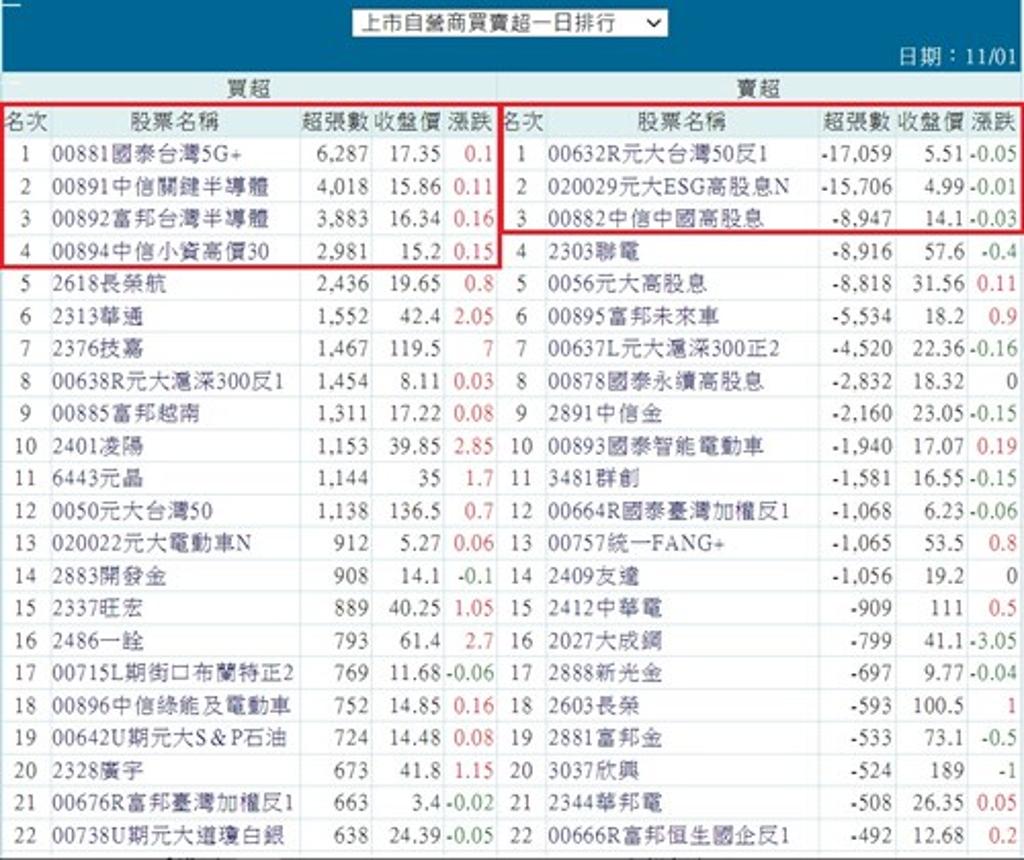Select 00893國泰智能電動車 entry
The height and width of the screenshot is (860, 1024).
[x=656, y=446]
